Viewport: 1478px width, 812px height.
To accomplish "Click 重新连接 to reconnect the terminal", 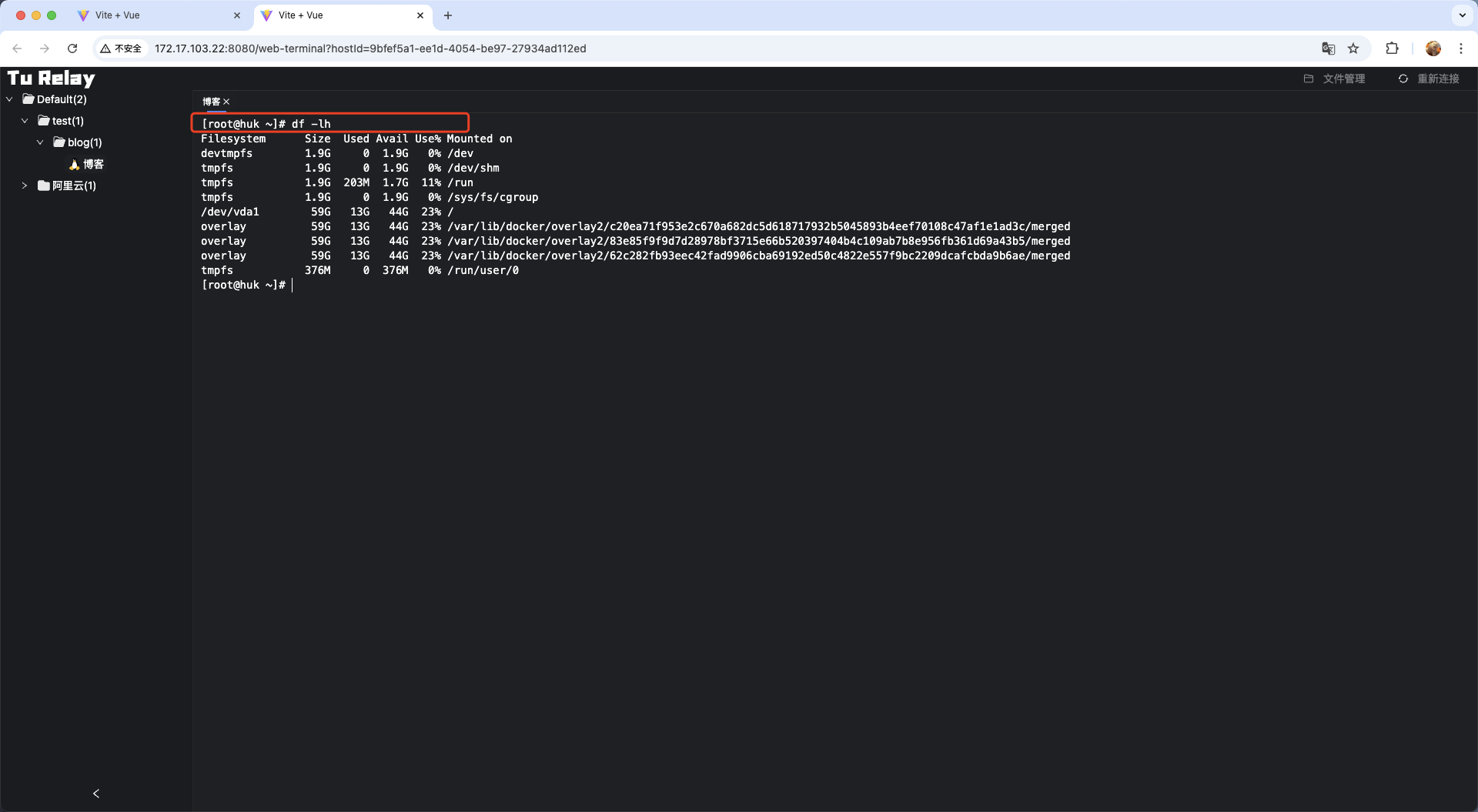I will [x=1430, y=79].
